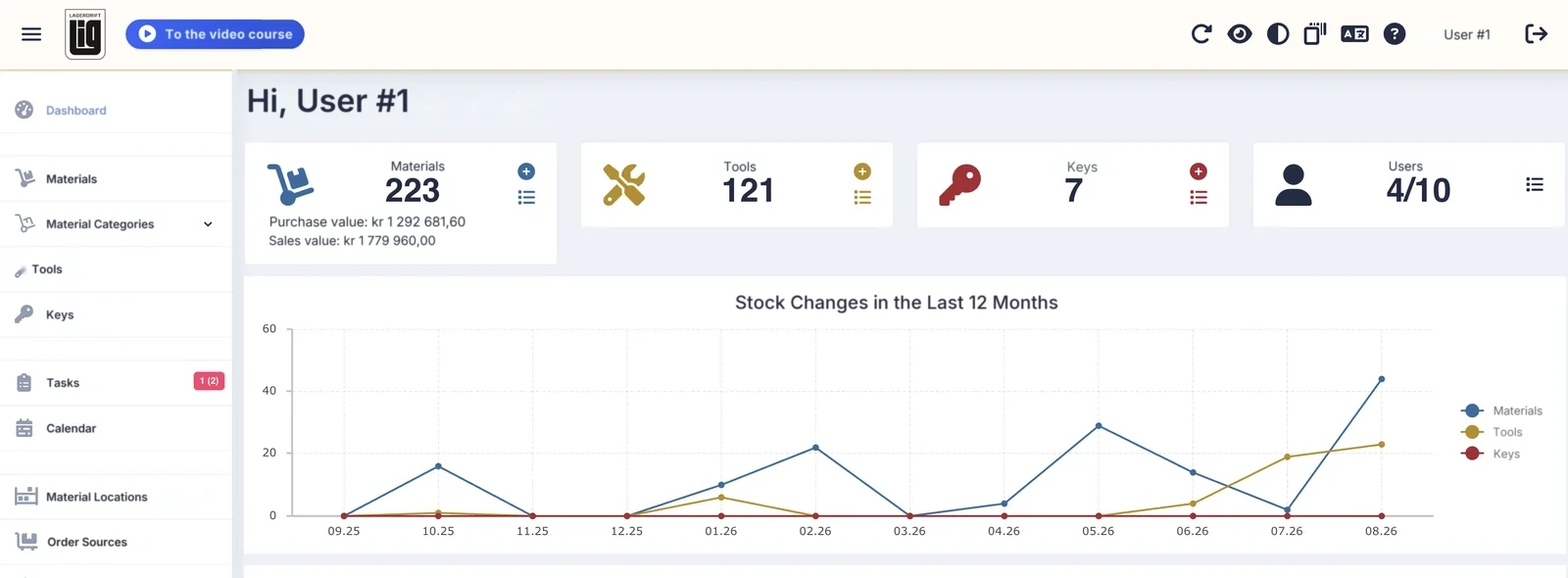
Task: Open the help question mark icon
Action: tap(1395, 34)
